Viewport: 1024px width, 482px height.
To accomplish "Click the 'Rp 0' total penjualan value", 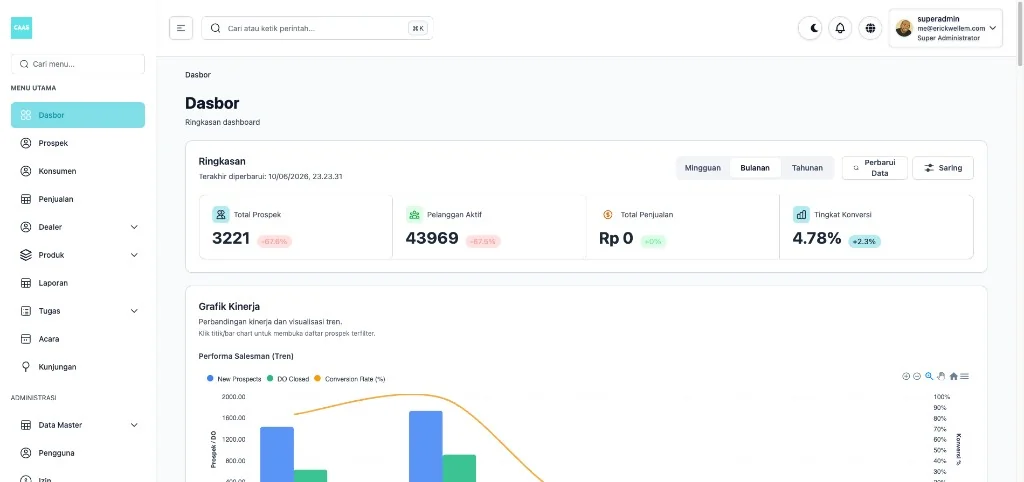I will (616, 238).
